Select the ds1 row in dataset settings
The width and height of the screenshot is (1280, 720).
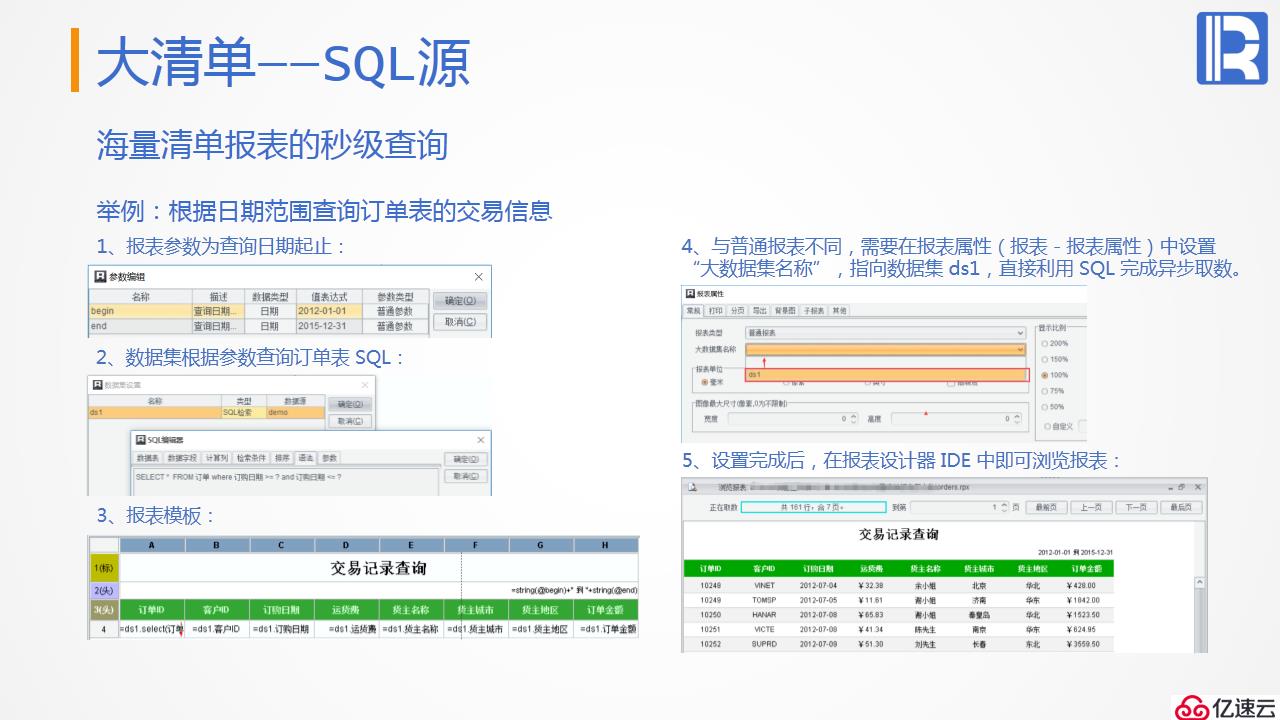click(206, 412)
